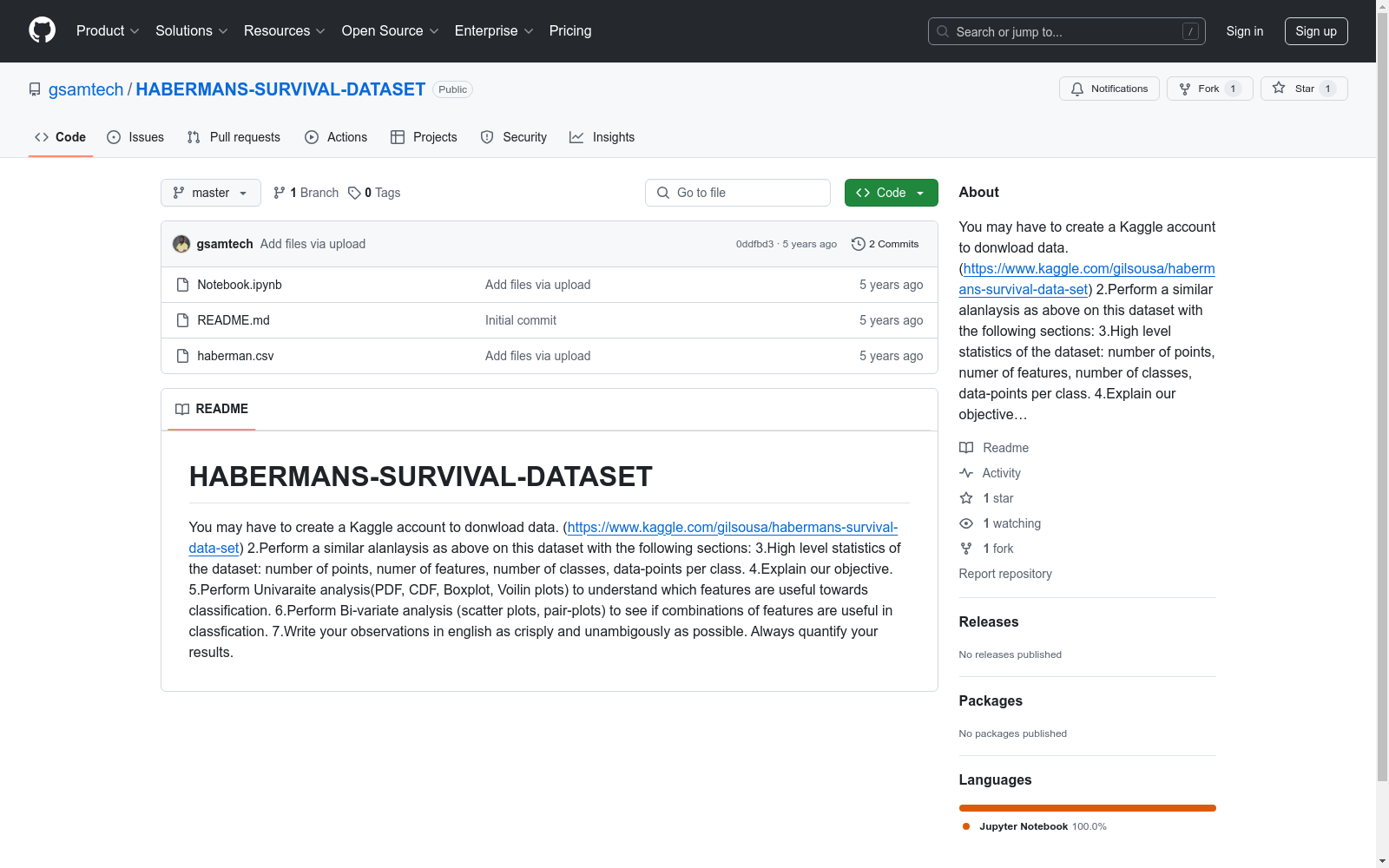Screen dimensions: 1389x868
Task: Click the bell icon in Notifications
Action: [1077, 89]
